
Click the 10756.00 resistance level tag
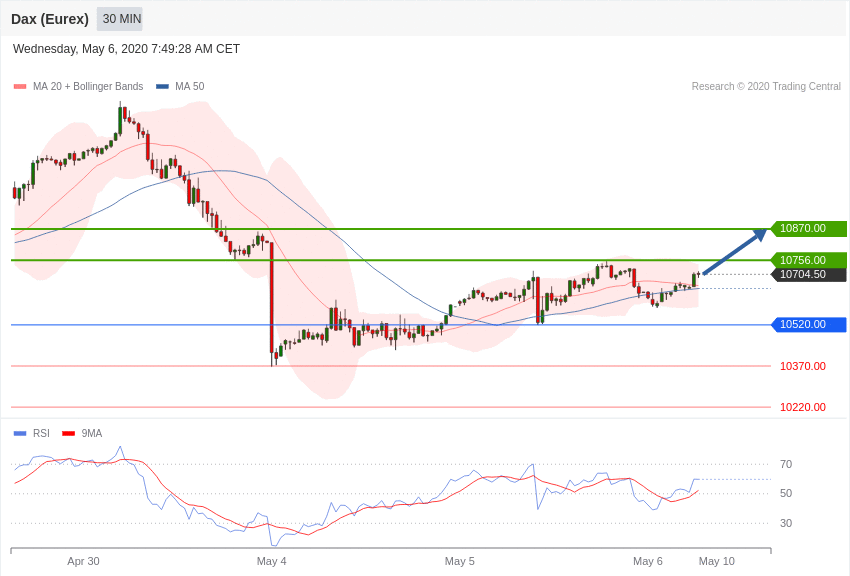(809, 260)
